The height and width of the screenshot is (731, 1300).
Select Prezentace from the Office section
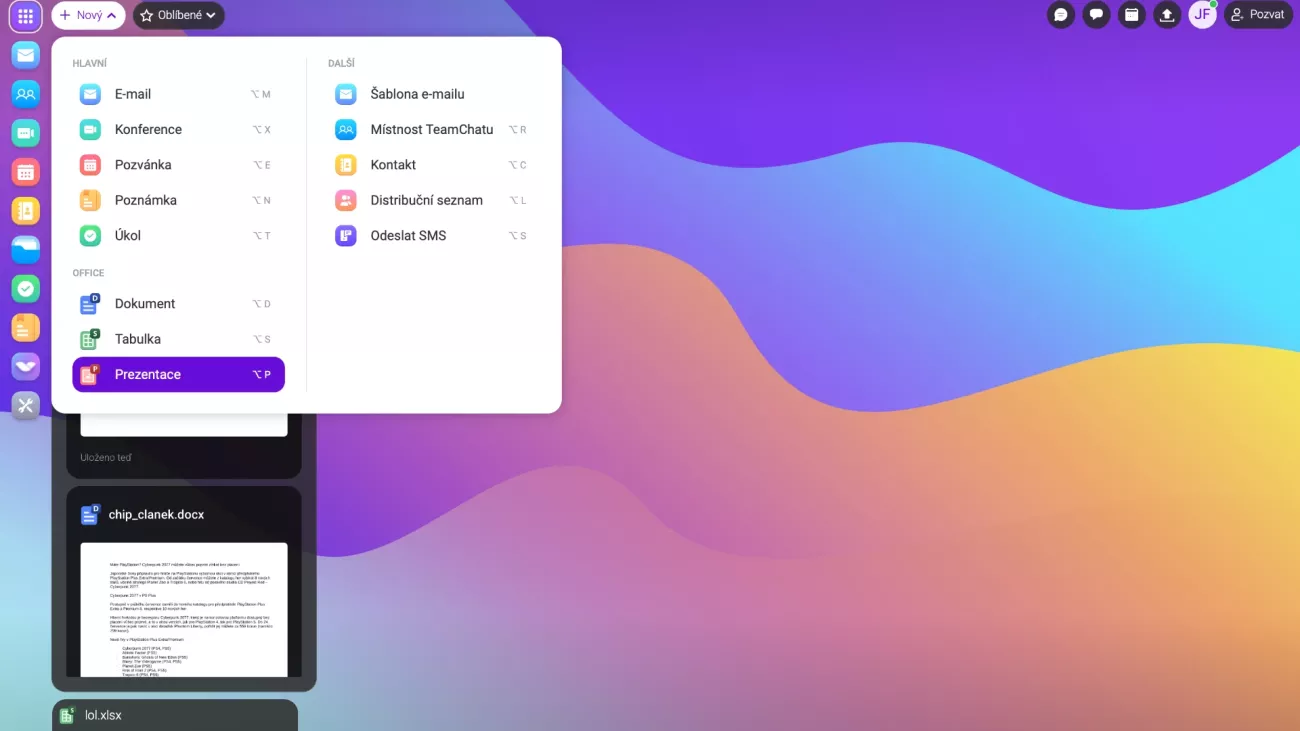[x=178, y=374]
